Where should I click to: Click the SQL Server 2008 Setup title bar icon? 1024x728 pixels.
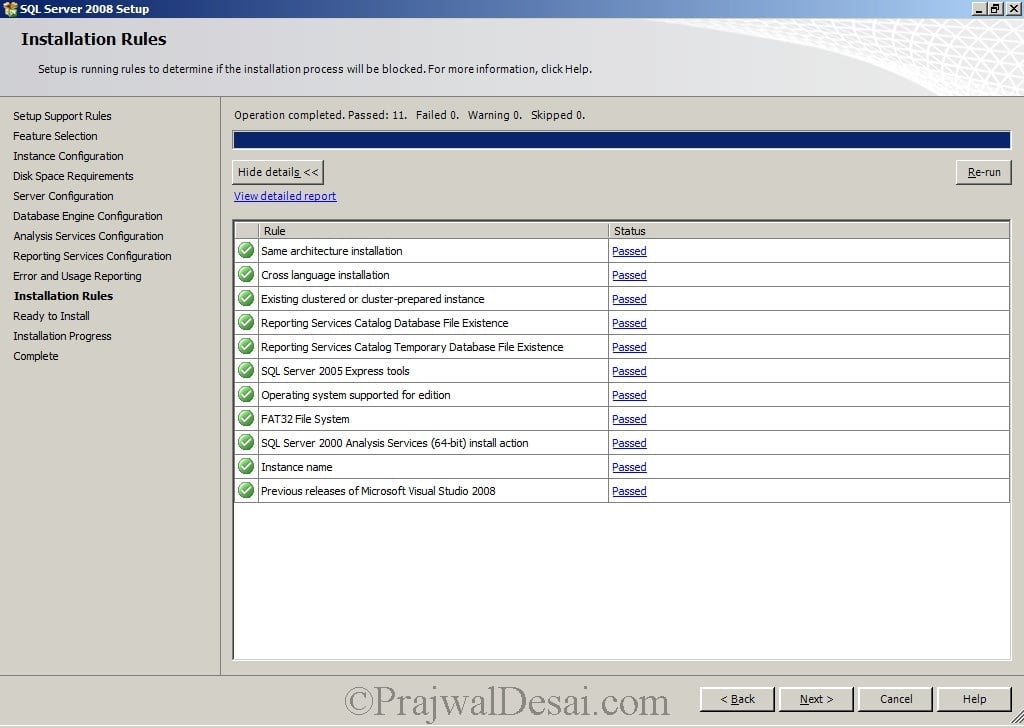tap(10, 8)
